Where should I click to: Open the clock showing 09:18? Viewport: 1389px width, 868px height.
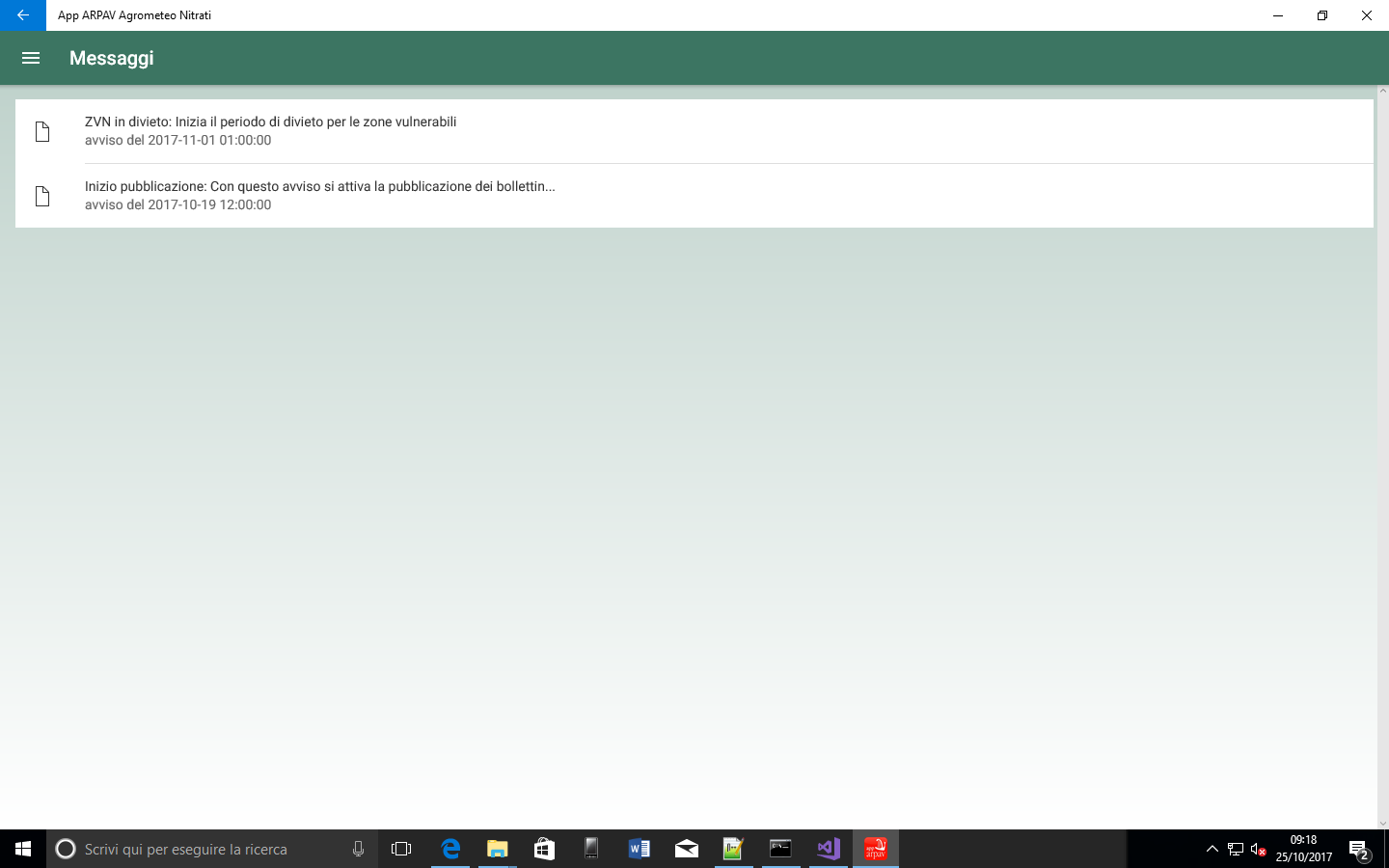tap(1304, 849)
